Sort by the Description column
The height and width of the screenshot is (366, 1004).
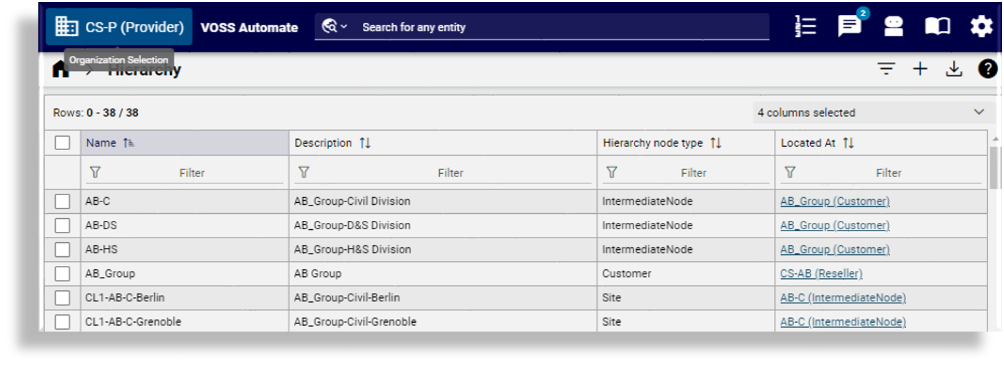pyautogui.click(x=442, y=143)
